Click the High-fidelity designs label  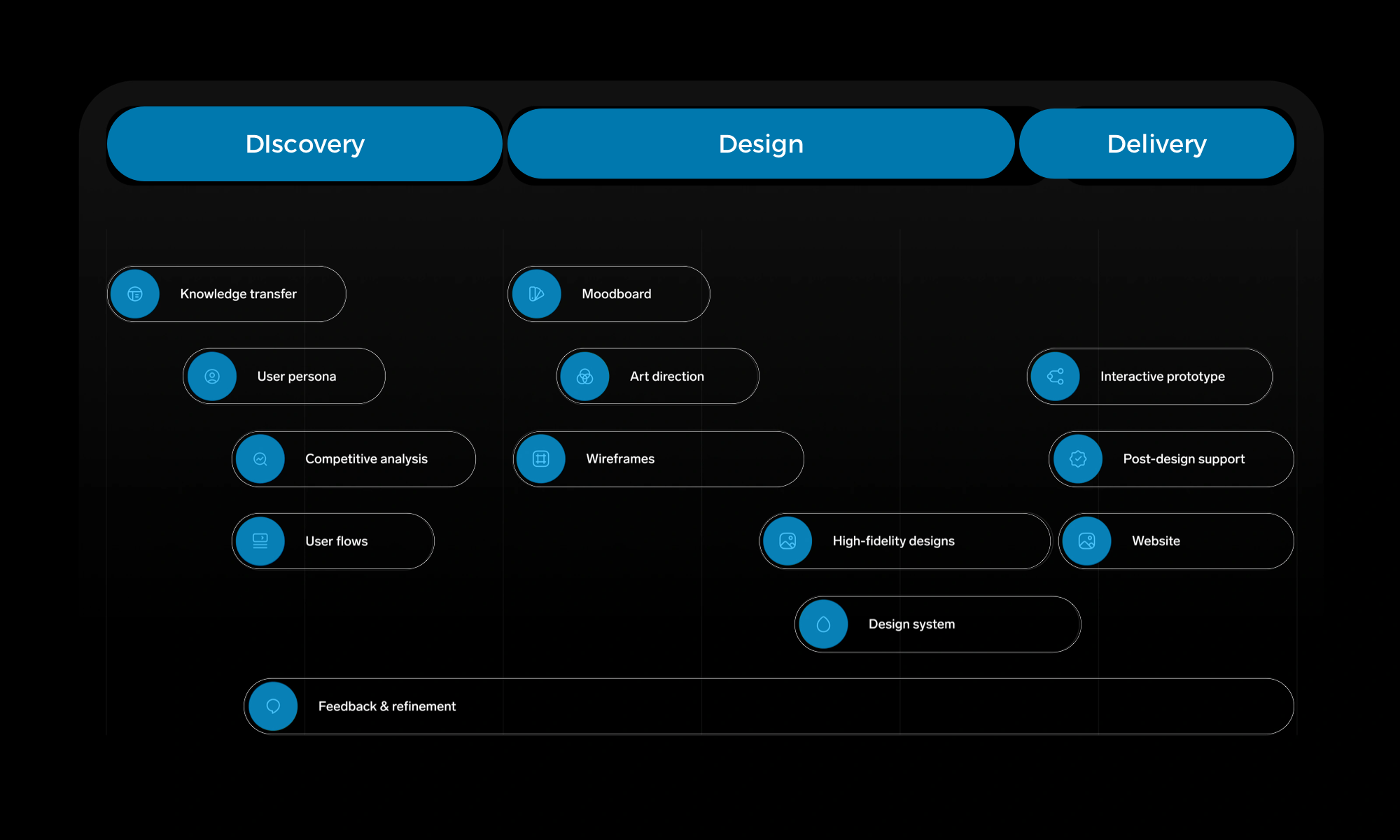pos(894,541)
